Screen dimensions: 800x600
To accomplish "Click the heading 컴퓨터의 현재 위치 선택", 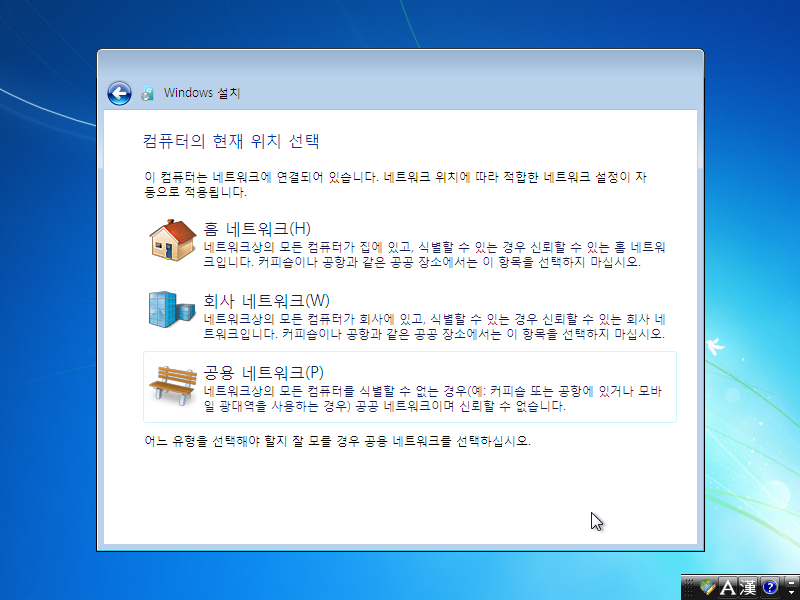I will click(x=231, y=141).
